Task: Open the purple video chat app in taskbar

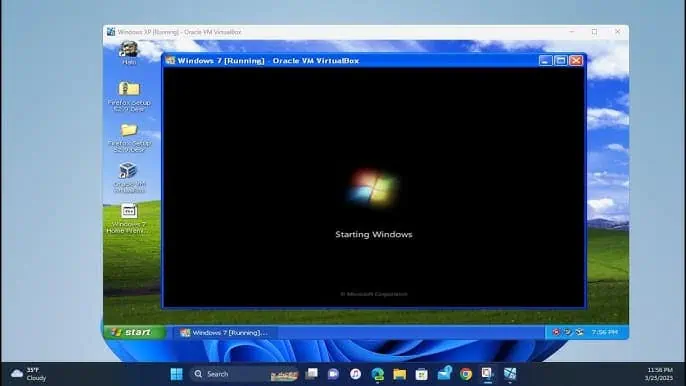Action: point(333,374)
